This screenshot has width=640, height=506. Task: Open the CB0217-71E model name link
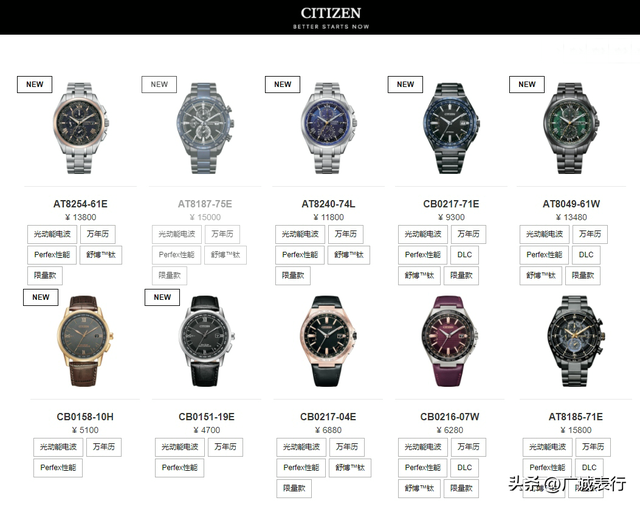(x=451, y=204)
